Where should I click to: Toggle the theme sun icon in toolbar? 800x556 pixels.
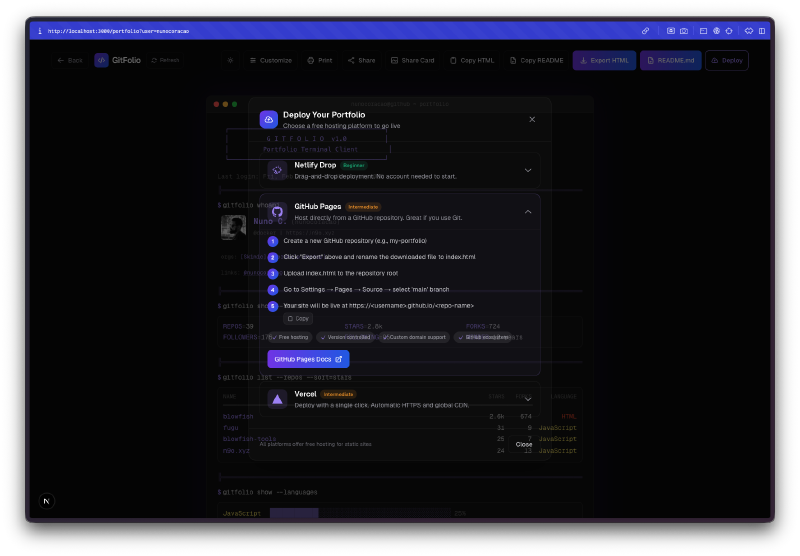(230, 60)
